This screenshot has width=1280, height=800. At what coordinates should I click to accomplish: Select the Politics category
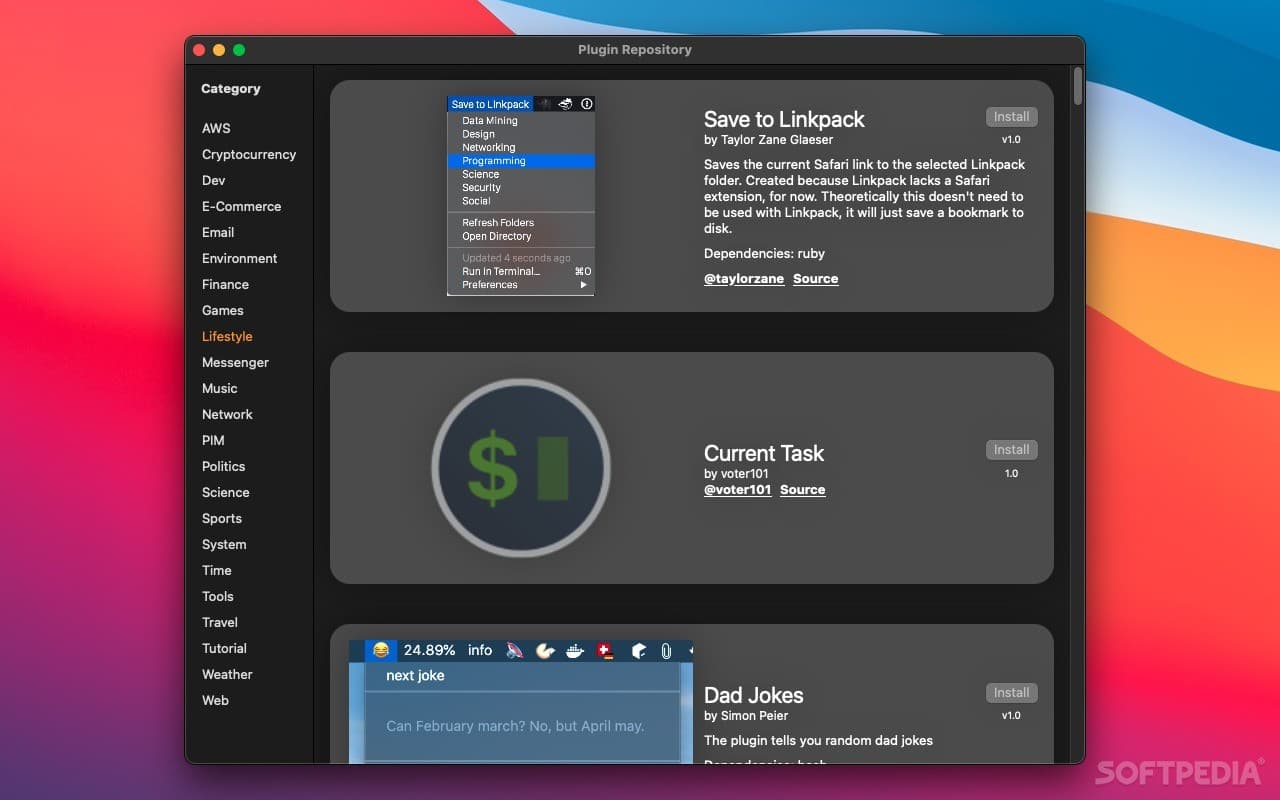[223, 466]
